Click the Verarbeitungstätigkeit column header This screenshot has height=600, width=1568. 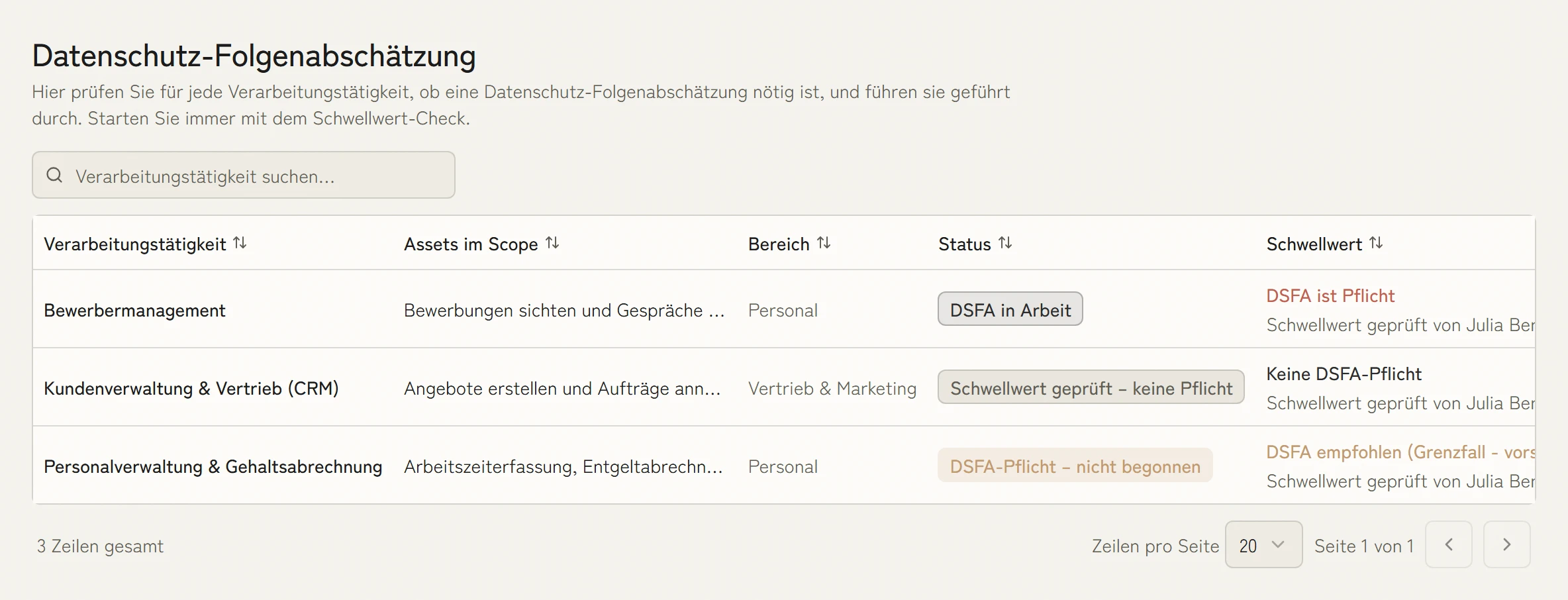pyautogui.click(x=135, y=244)
